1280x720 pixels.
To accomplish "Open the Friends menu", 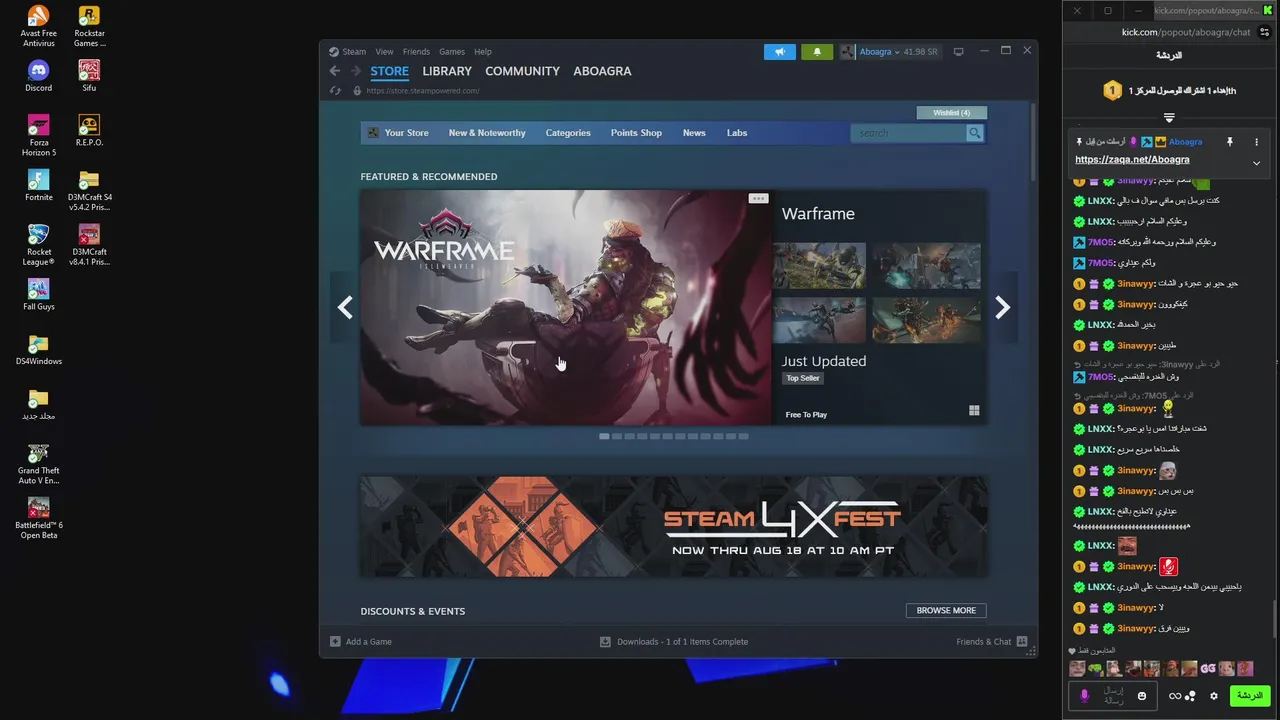I will click(x=416, y=52).
